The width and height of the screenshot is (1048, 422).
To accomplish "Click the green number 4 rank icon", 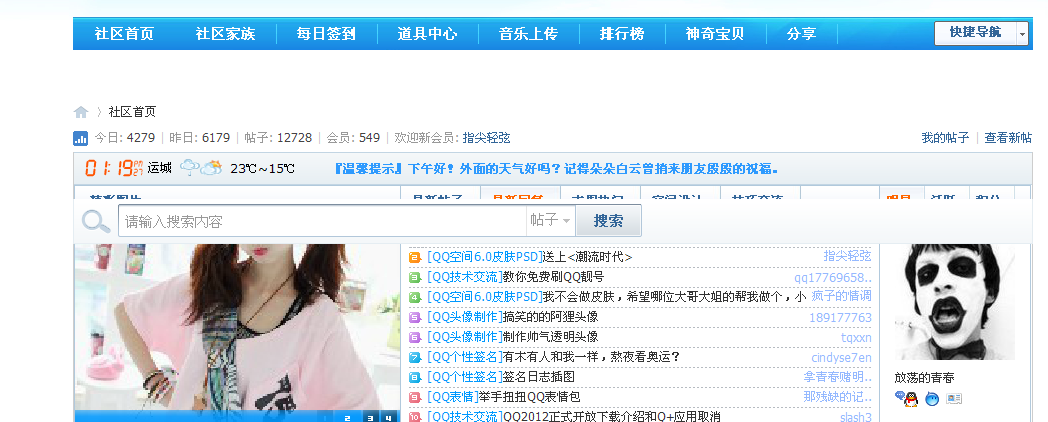I will (x=414, y=297).
